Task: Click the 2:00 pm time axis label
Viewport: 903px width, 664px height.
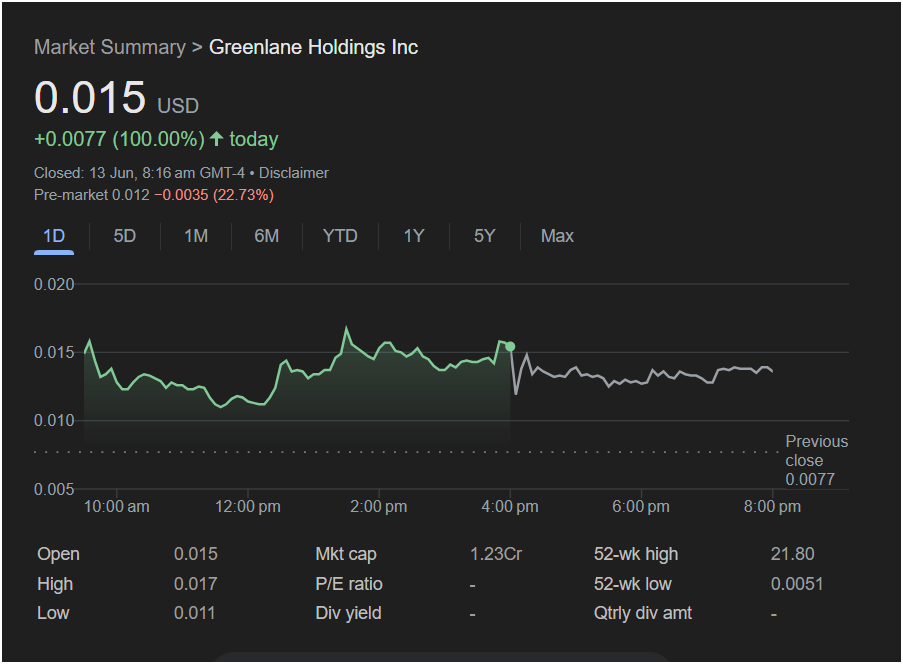Action: 378,507
